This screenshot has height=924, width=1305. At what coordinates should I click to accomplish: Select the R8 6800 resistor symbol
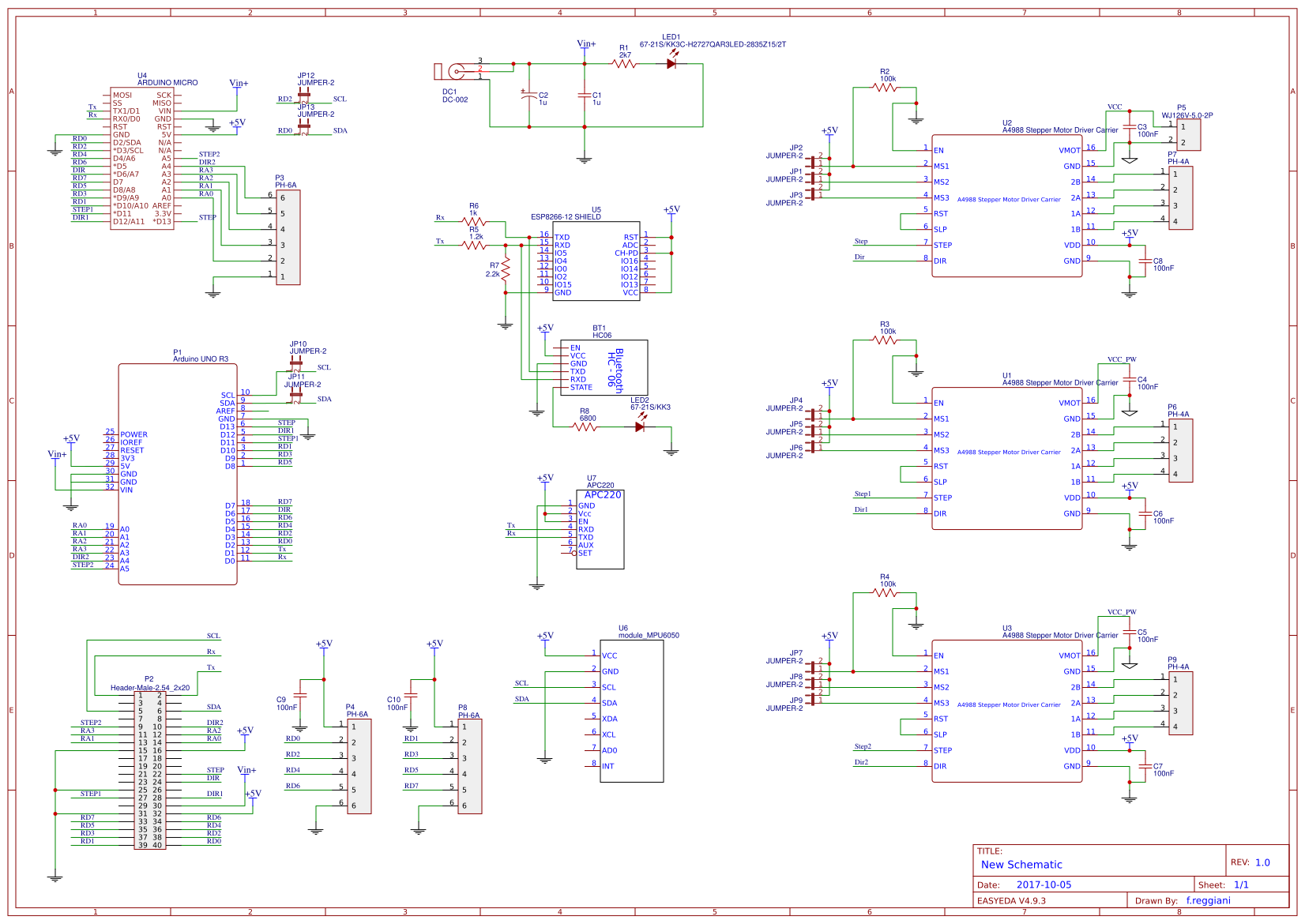point(585,426)
